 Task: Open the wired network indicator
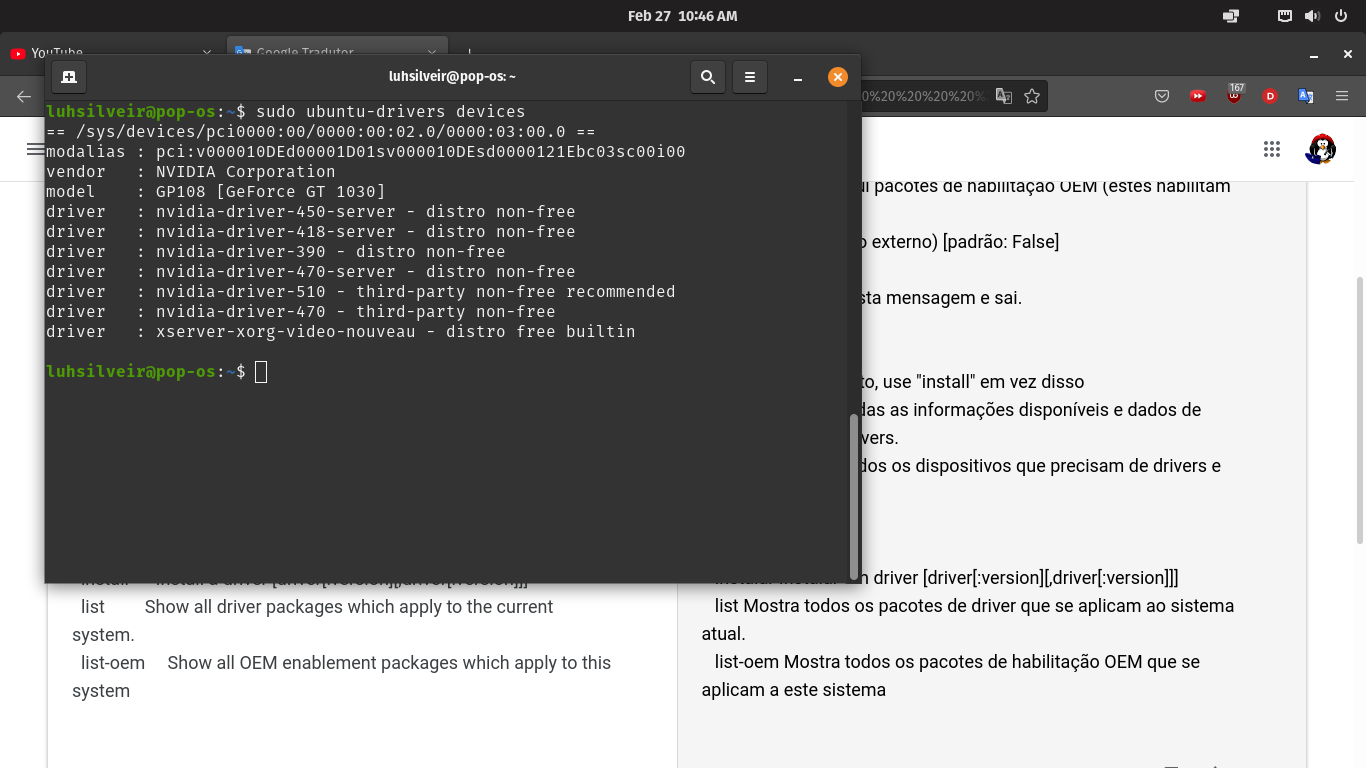1285,16
